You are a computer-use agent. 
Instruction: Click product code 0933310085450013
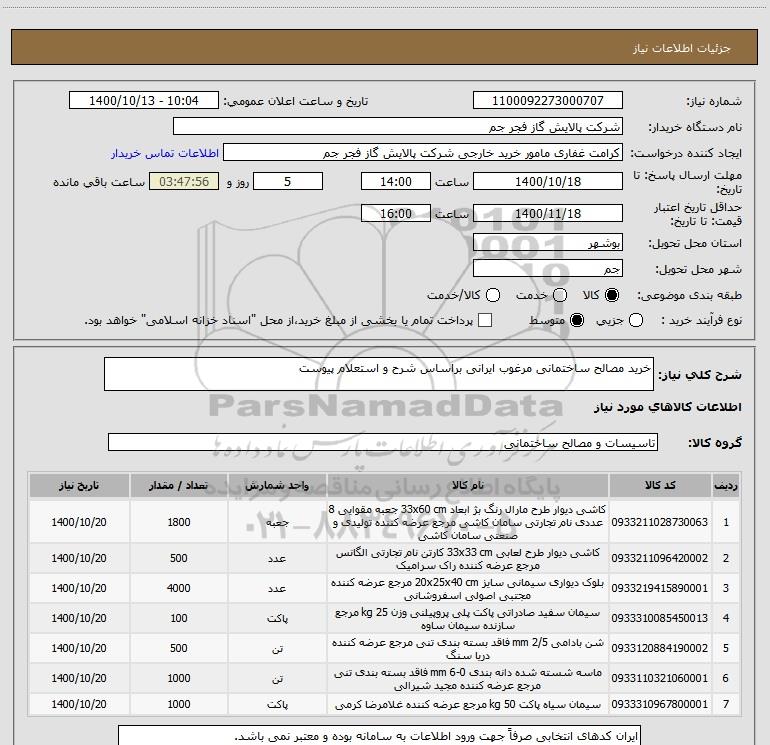pos(660,618)
